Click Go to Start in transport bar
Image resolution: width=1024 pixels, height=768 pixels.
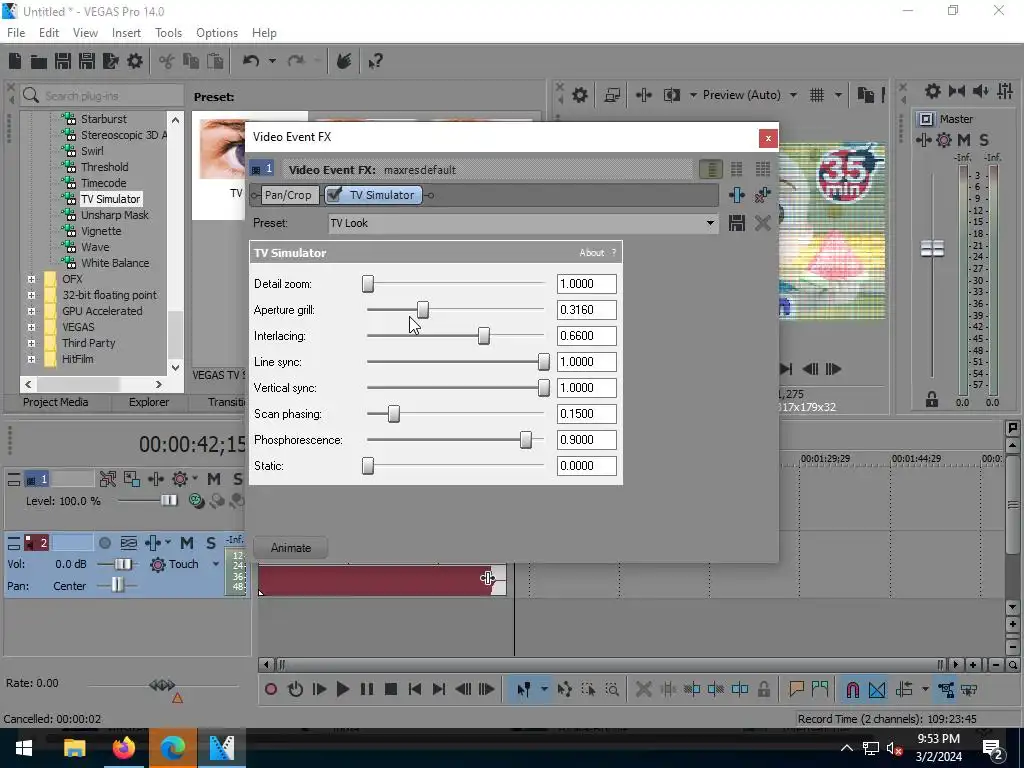(414, 689)
